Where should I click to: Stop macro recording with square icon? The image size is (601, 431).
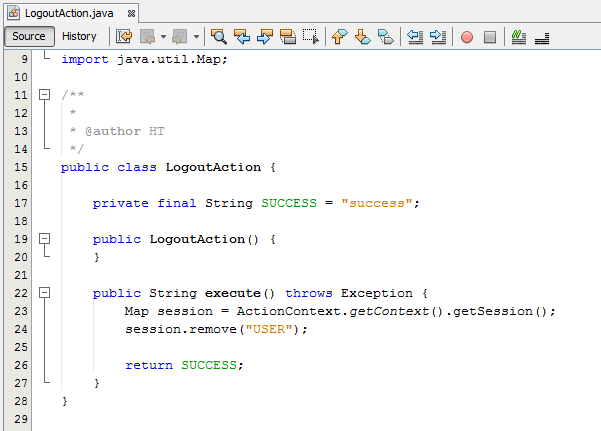pyautogui.click(x=490, y=37)
